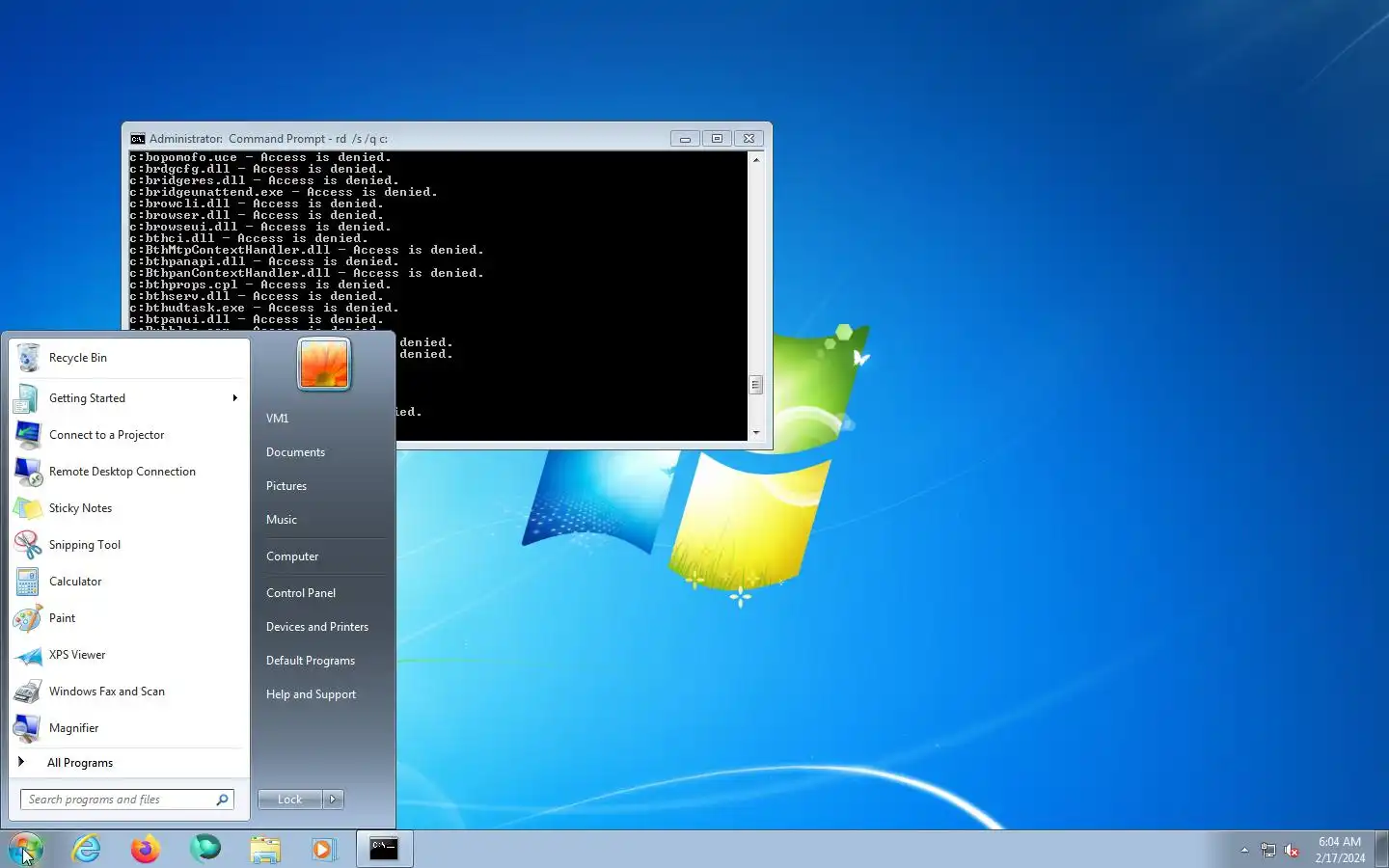
Task: Open Music from Start menu
Action: click(282, 520)
